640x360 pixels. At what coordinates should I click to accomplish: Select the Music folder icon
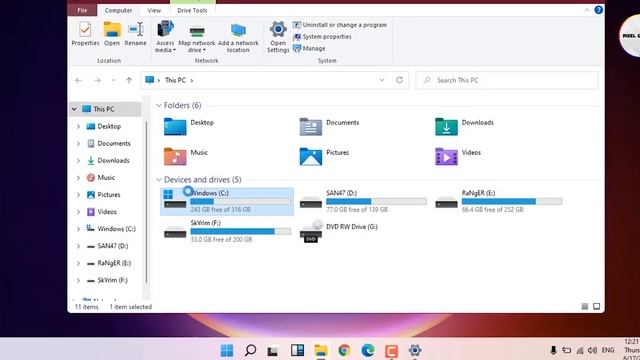click(x=175, y=156)
